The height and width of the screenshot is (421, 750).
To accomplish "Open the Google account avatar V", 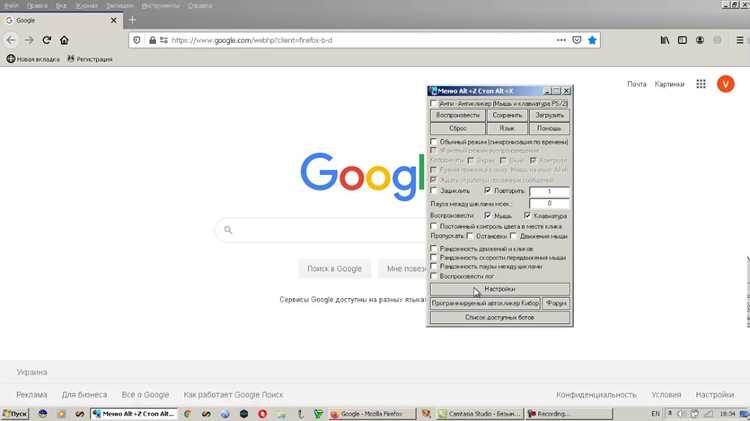I will click(x=726, y=84).
